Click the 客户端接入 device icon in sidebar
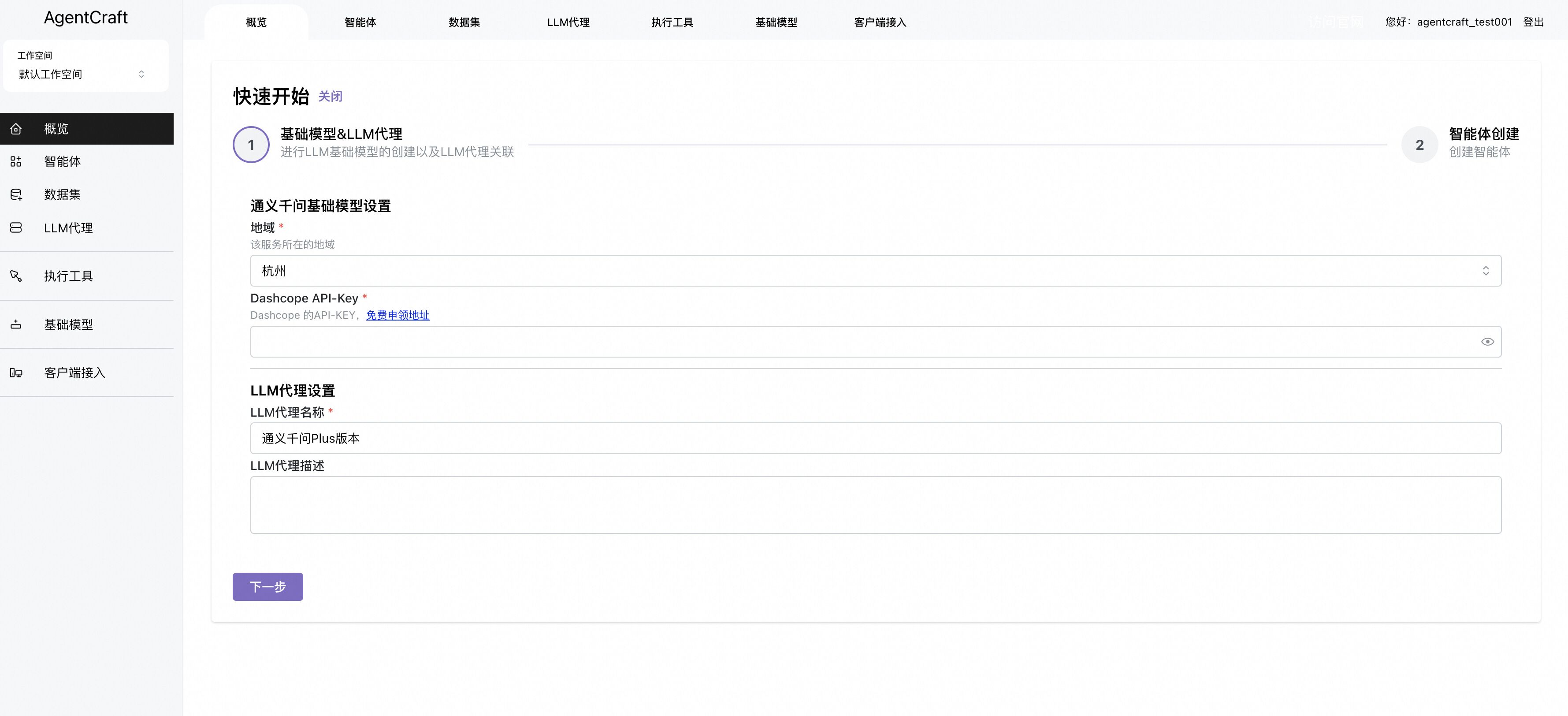The image size is (1568, 716). [x=16, y=373]
